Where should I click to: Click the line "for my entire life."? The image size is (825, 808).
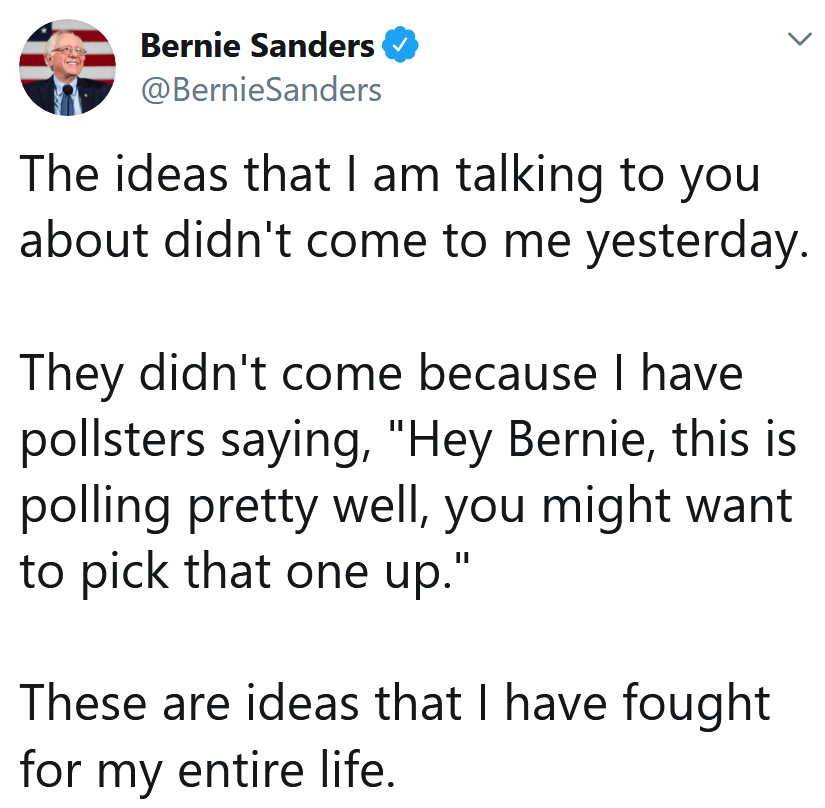pyautogui.click(x=207, y=771)
